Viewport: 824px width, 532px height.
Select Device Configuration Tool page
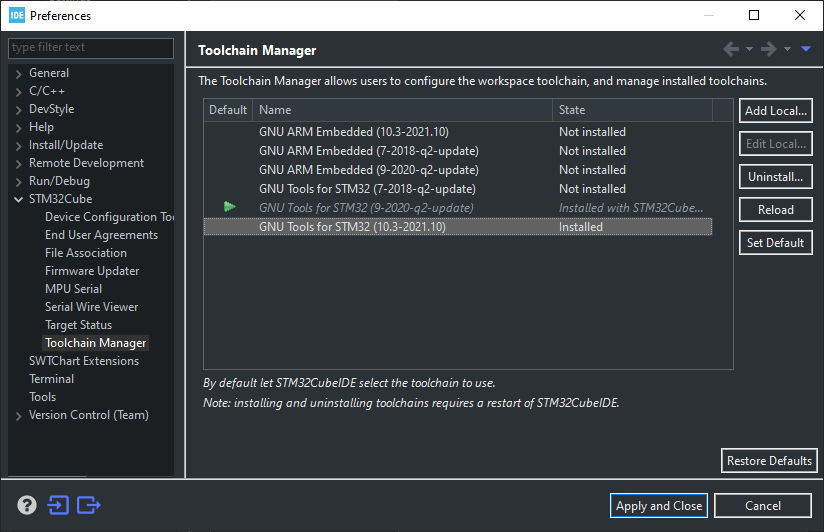click(109, 217)
